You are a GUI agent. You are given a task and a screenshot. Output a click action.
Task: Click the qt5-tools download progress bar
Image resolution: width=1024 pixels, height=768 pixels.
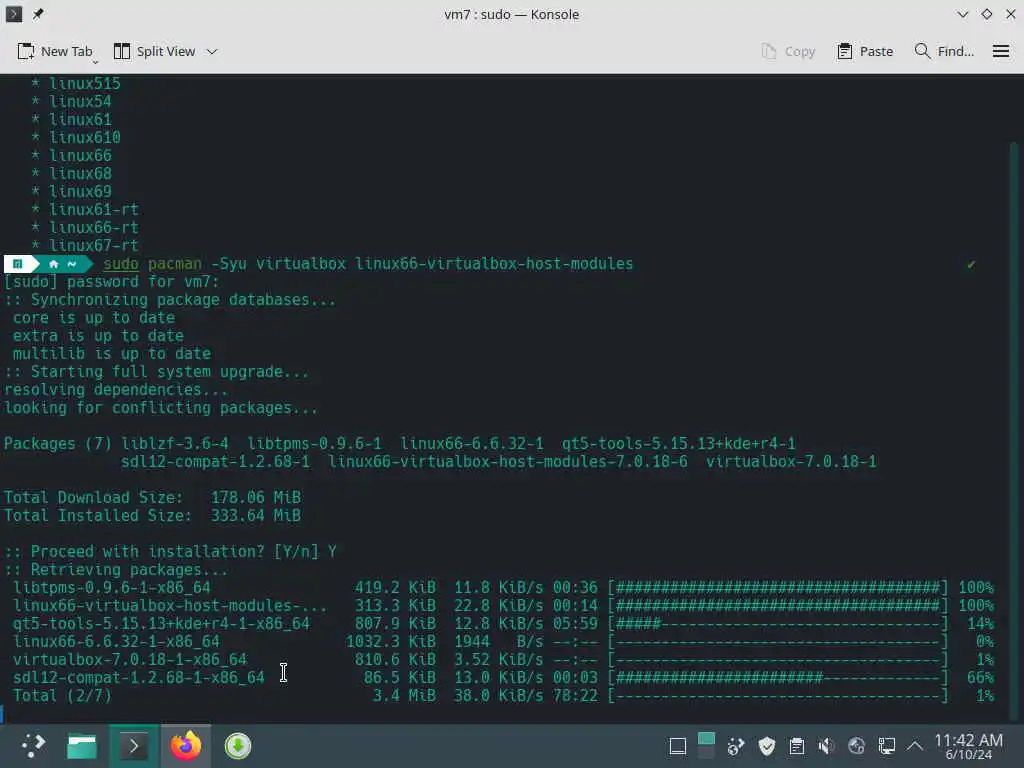[778, 624]
